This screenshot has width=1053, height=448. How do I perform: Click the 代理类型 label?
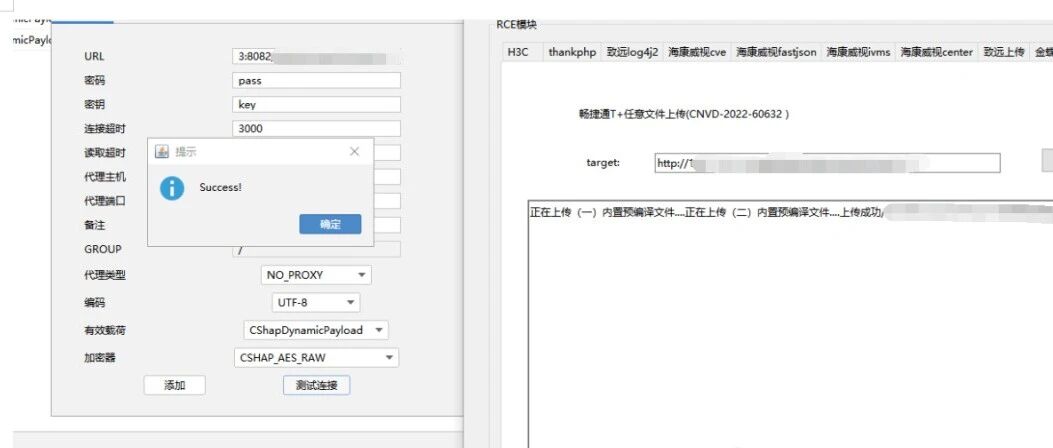(x=105, y=275)
